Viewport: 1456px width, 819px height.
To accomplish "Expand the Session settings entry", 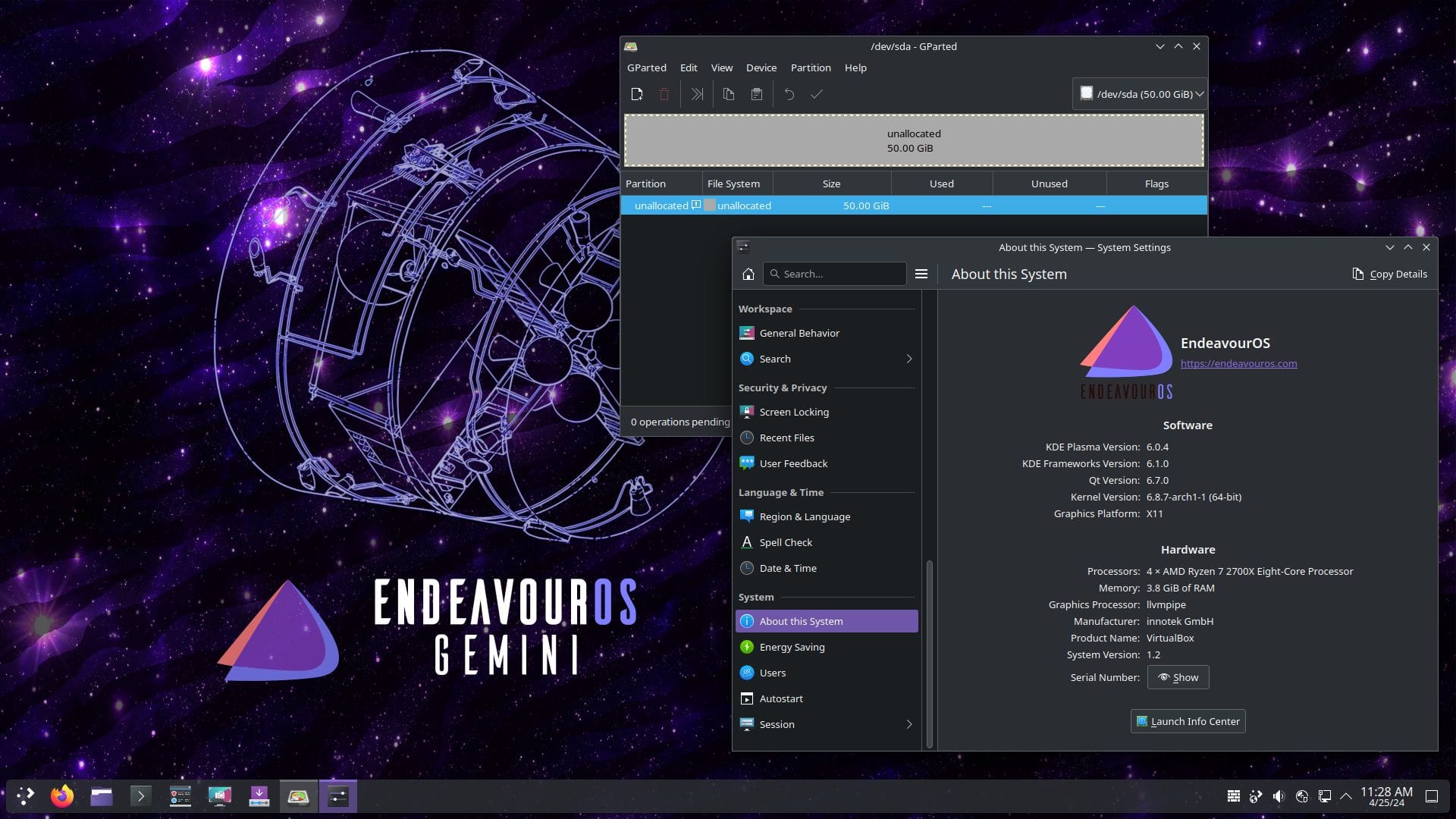I will pos(777,724).
